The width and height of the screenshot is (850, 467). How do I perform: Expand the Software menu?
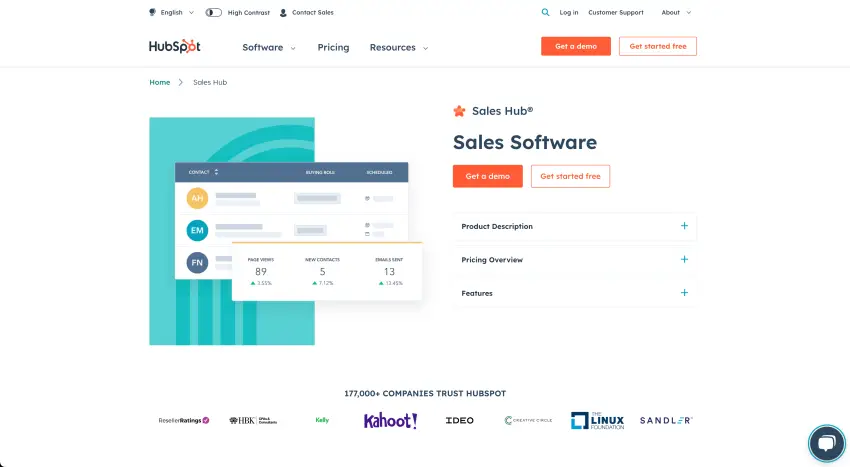pos(269,48)
